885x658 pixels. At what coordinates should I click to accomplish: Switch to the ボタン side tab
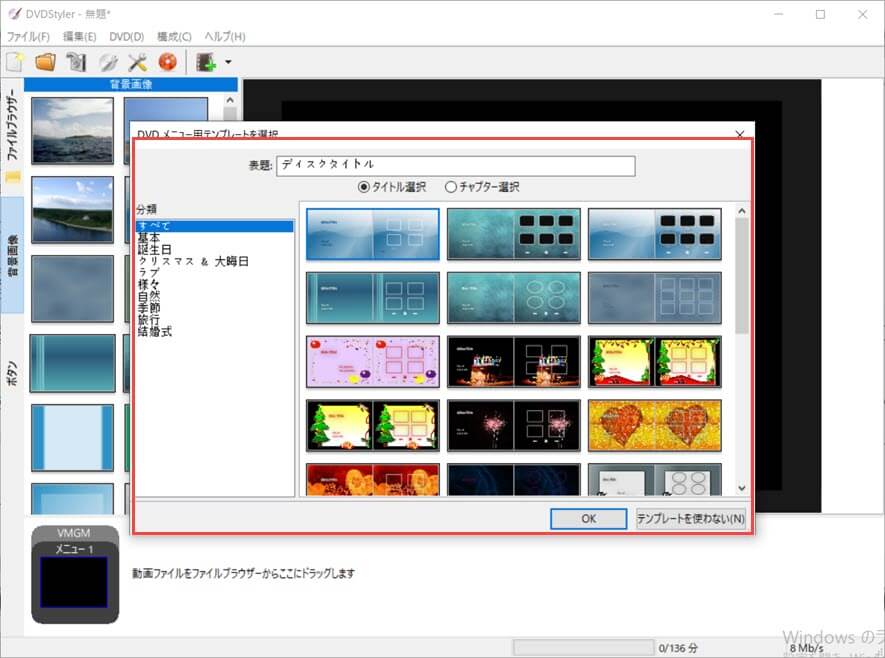pos(12,369)
